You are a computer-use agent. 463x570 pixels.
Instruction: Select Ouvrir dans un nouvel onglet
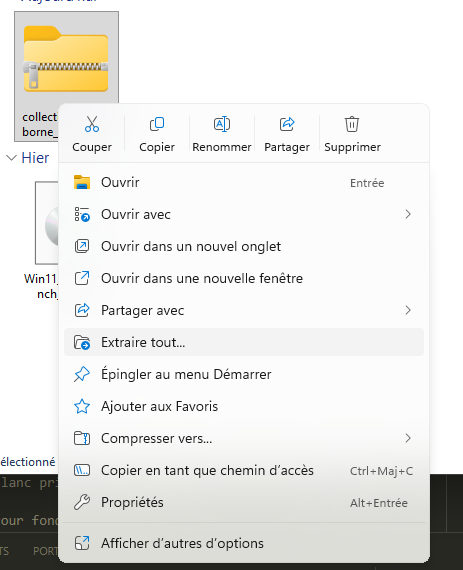tap(244, 246)
